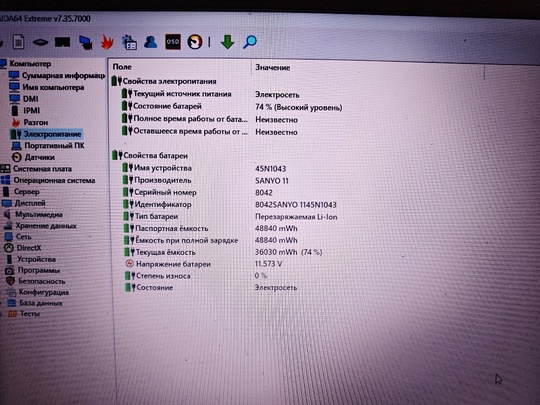
Task: Click the user account toolbar icon
Action: pos(150,42)
